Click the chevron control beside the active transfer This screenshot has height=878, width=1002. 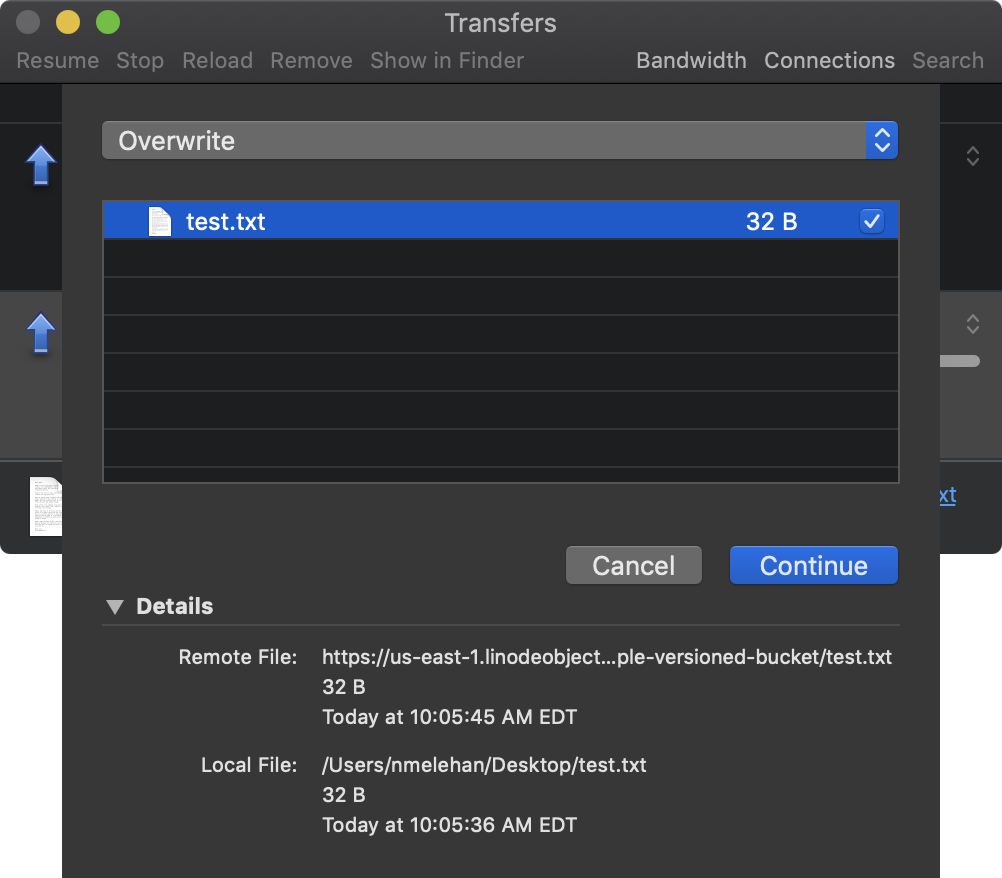point(973,324)
